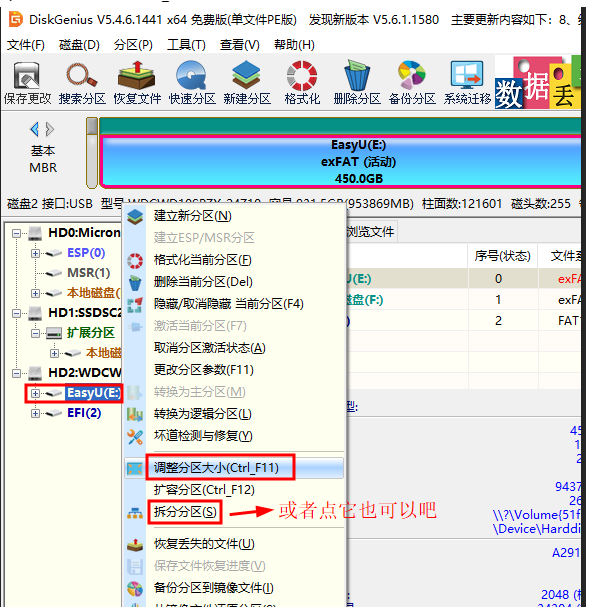Select the partition table row numbered 1

pos(464,300)
